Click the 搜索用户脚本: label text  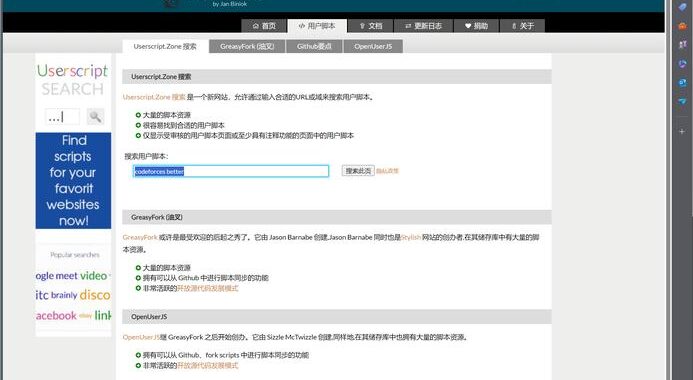[x=146, y=156]
